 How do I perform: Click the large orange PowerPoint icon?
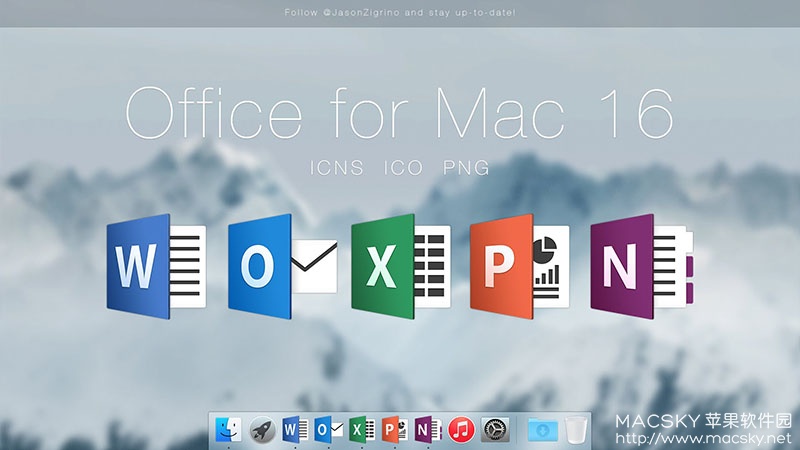click(519, 266)
